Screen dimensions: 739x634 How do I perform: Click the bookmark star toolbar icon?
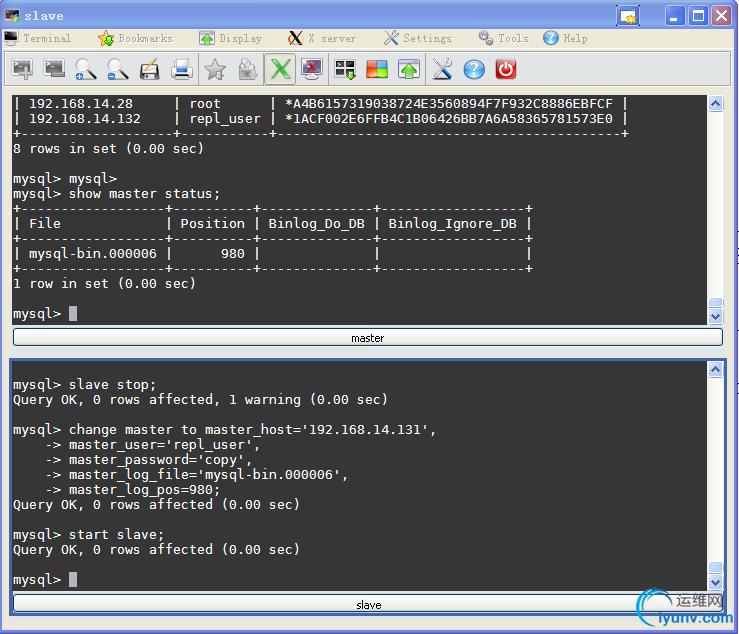[215, 69]
